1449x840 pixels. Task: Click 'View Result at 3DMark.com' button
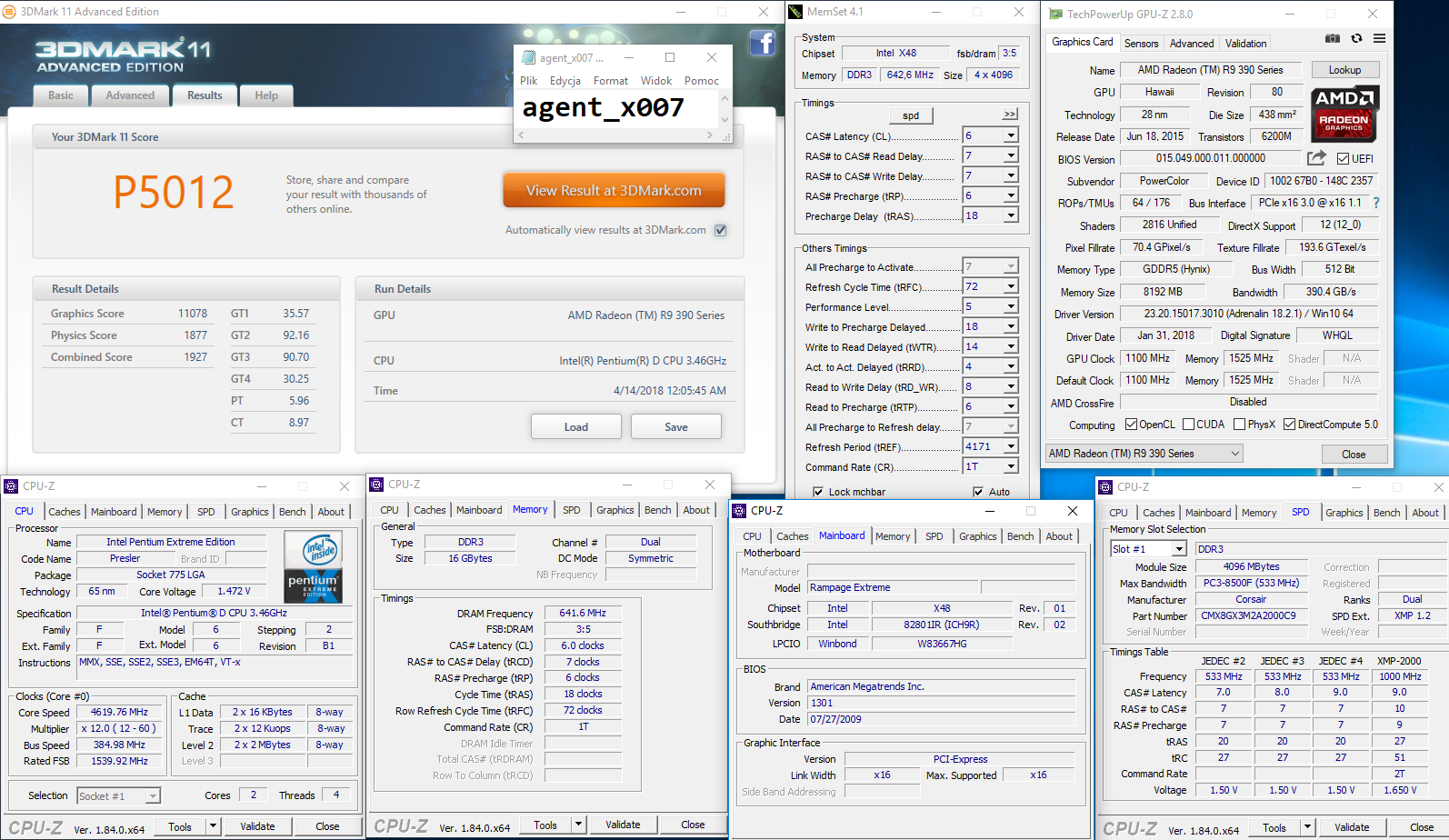(x=614, y=191)
